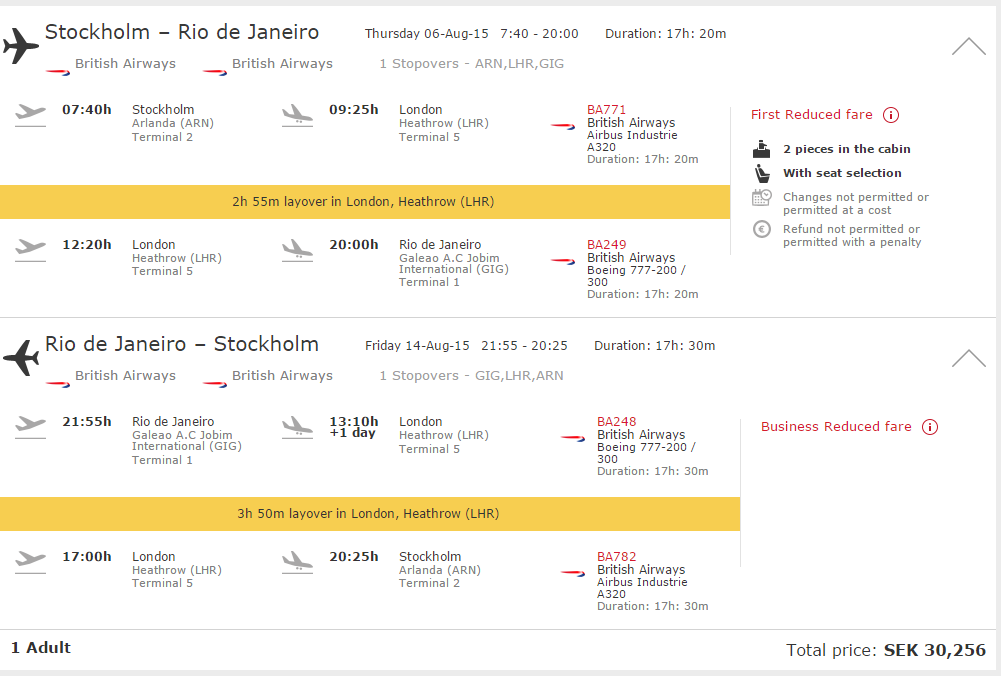Click the info icon beside First Reduced fare
1001x676 pixels.
[x=891, y=115]
